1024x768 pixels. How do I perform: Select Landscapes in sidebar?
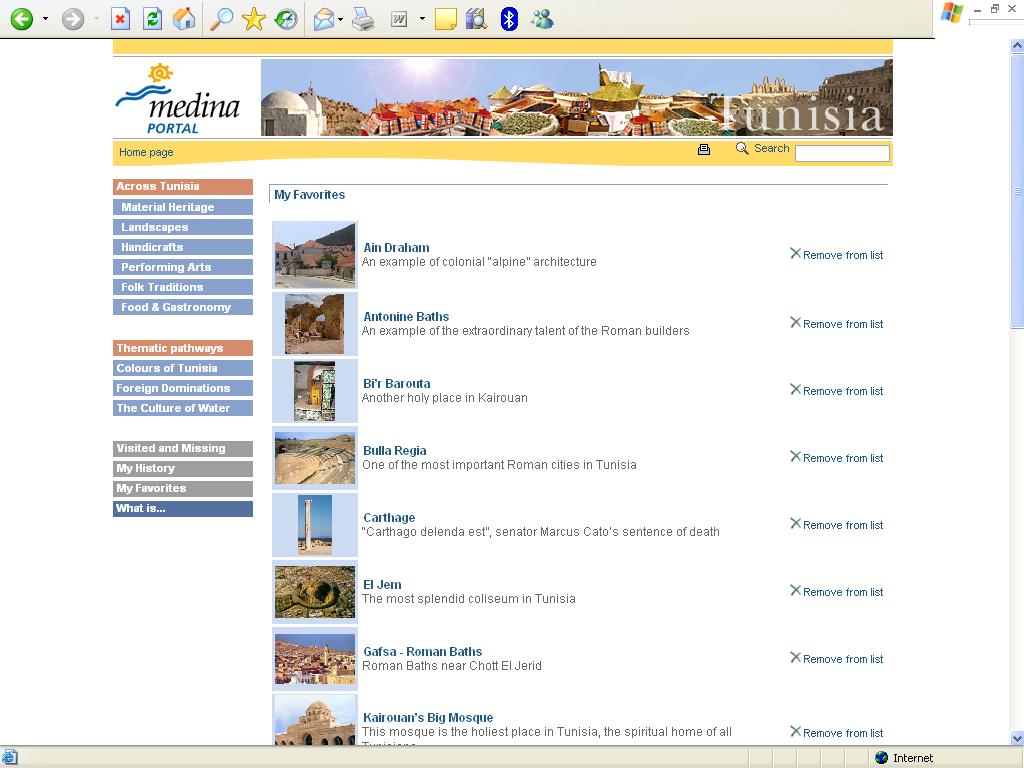pyautogui.click(x=183, y=227)
